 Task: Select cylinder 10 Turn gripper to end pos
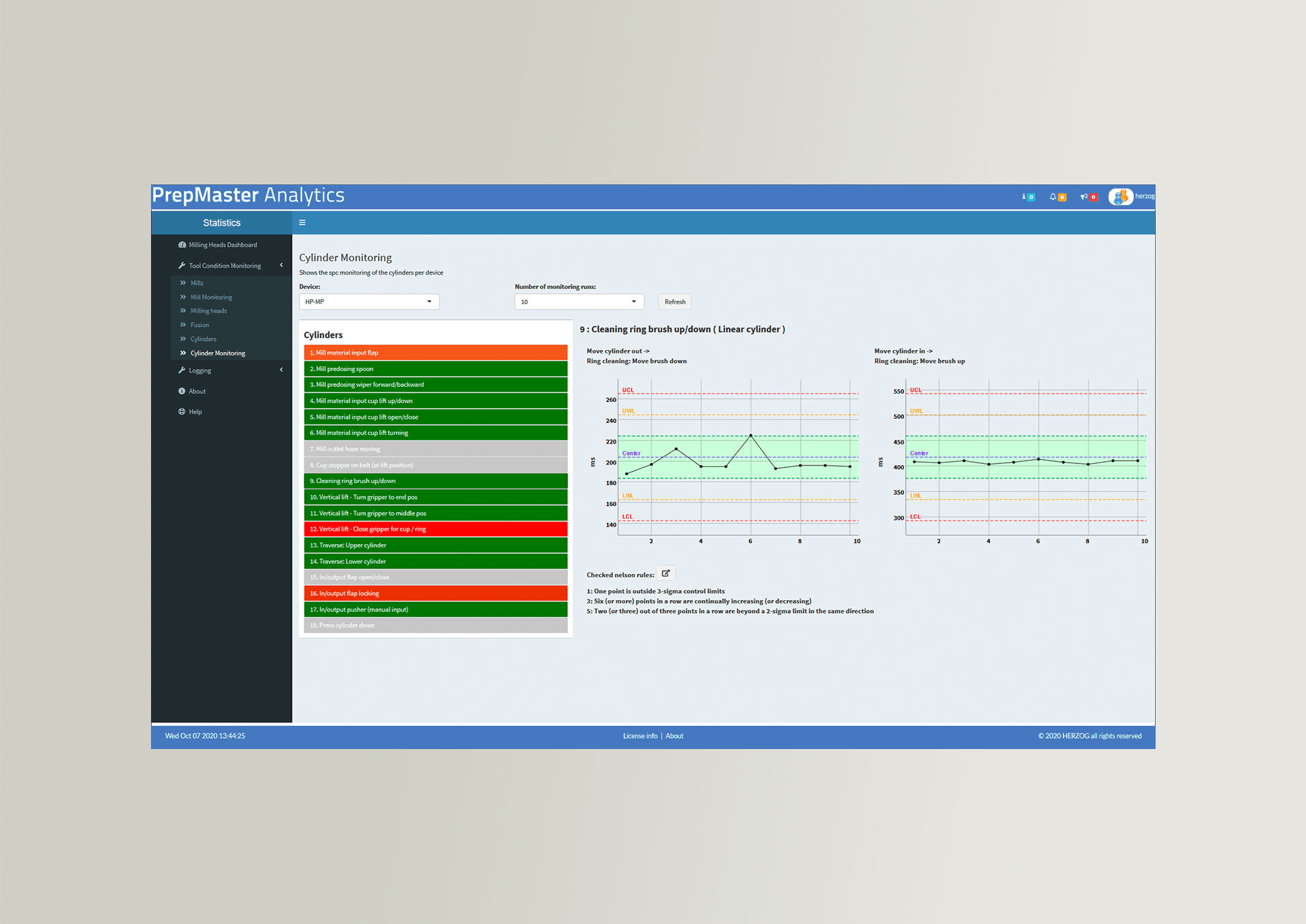(435, 497)
